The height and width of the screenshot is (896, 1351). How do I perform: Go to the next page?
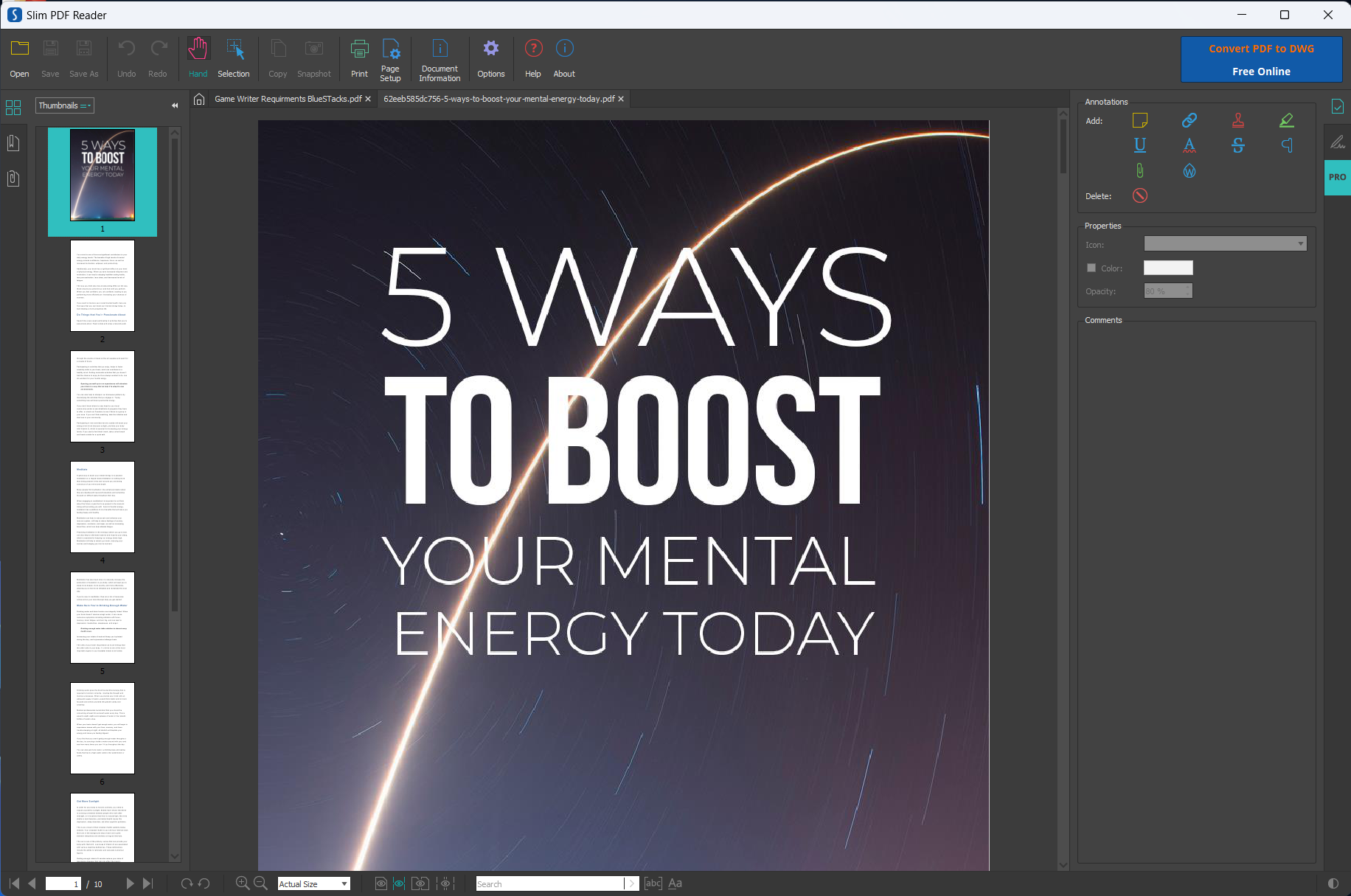pyautogui.click(x=130, y=883)
